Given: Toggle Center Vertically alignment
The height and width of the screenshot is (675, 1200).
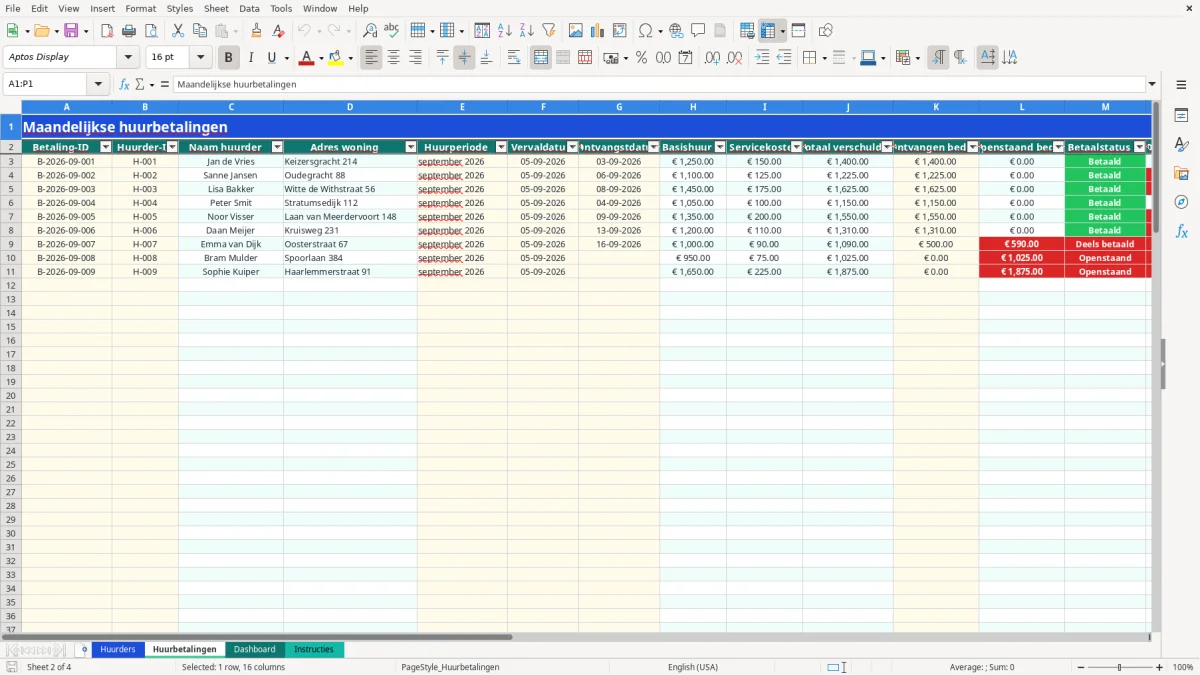Looking at the screenshot, I should point(464,58).
